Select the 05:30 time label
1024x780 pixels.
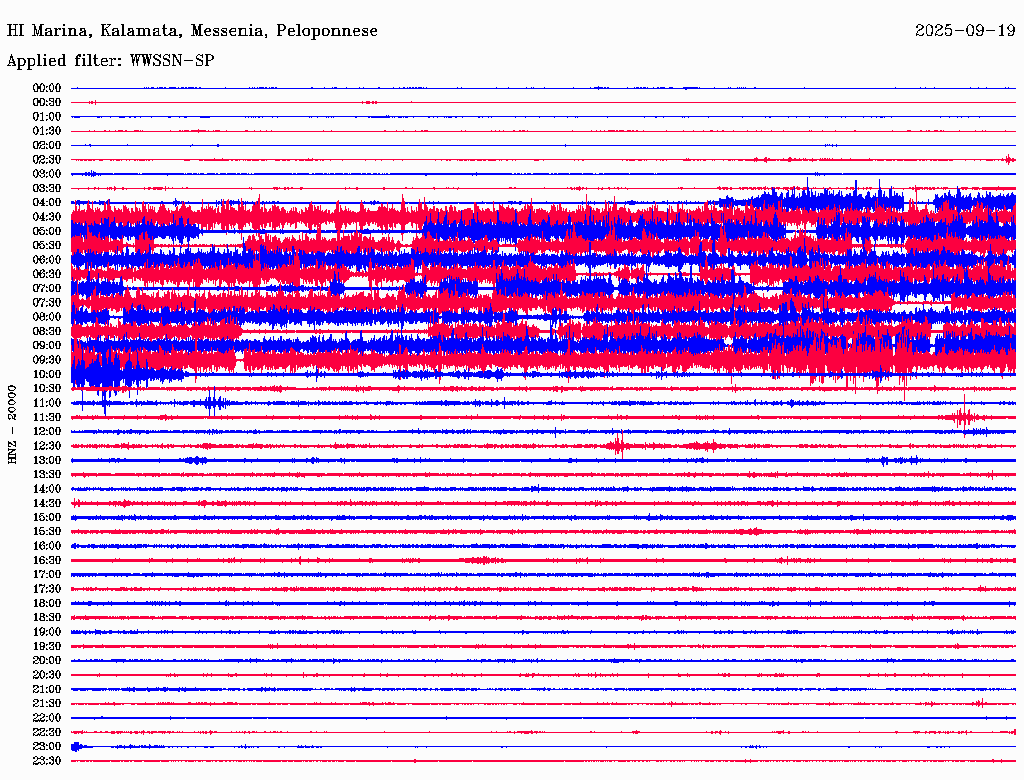point(47,246)
